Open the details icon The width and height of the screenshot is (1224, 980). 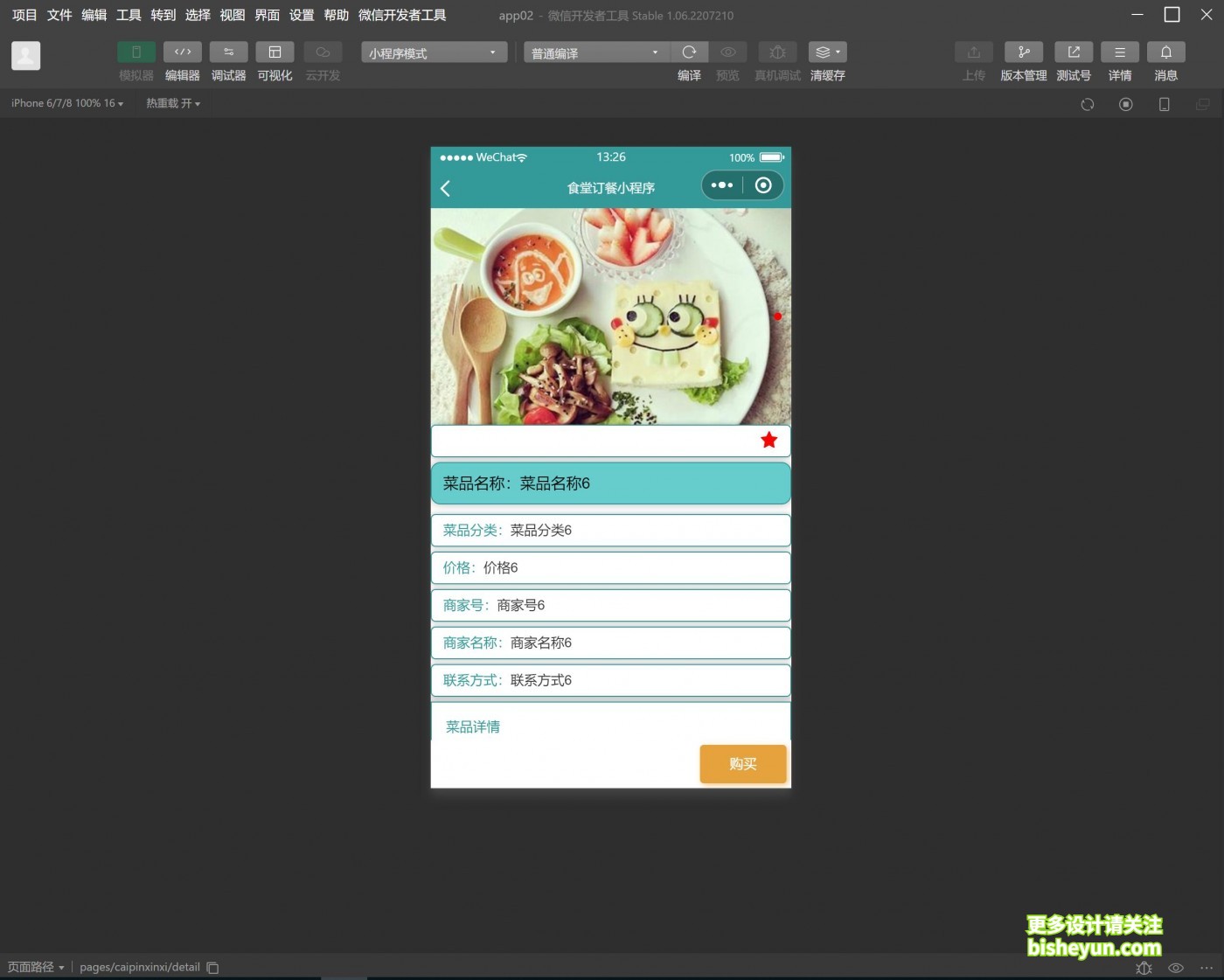(x=1120, y=52)
